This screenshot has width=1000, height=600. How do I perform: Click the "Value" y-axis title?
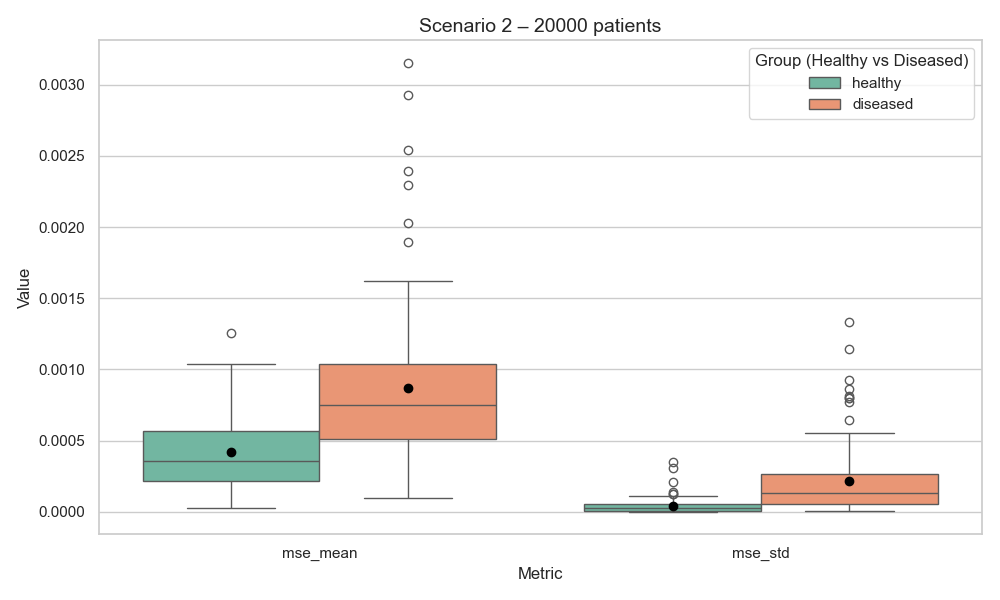click(25, 287)
